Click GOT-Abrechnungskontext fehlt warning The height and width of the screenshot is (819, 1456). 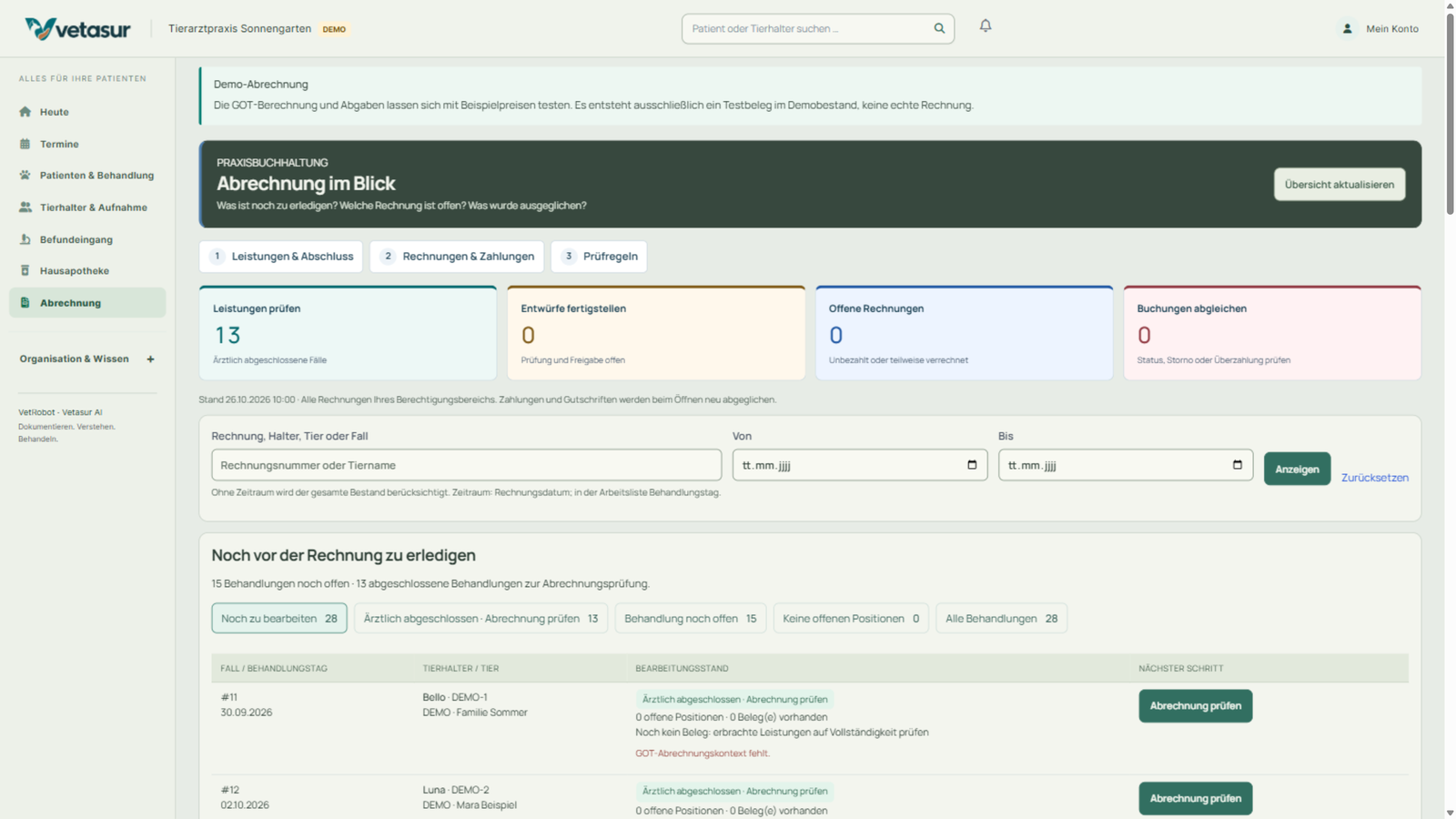tap(703, 753)
